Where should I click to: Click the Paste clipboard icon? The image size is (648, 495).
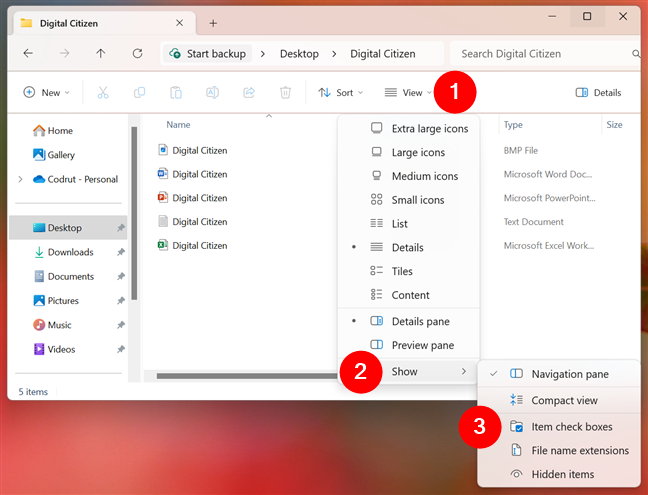[176, 93]
